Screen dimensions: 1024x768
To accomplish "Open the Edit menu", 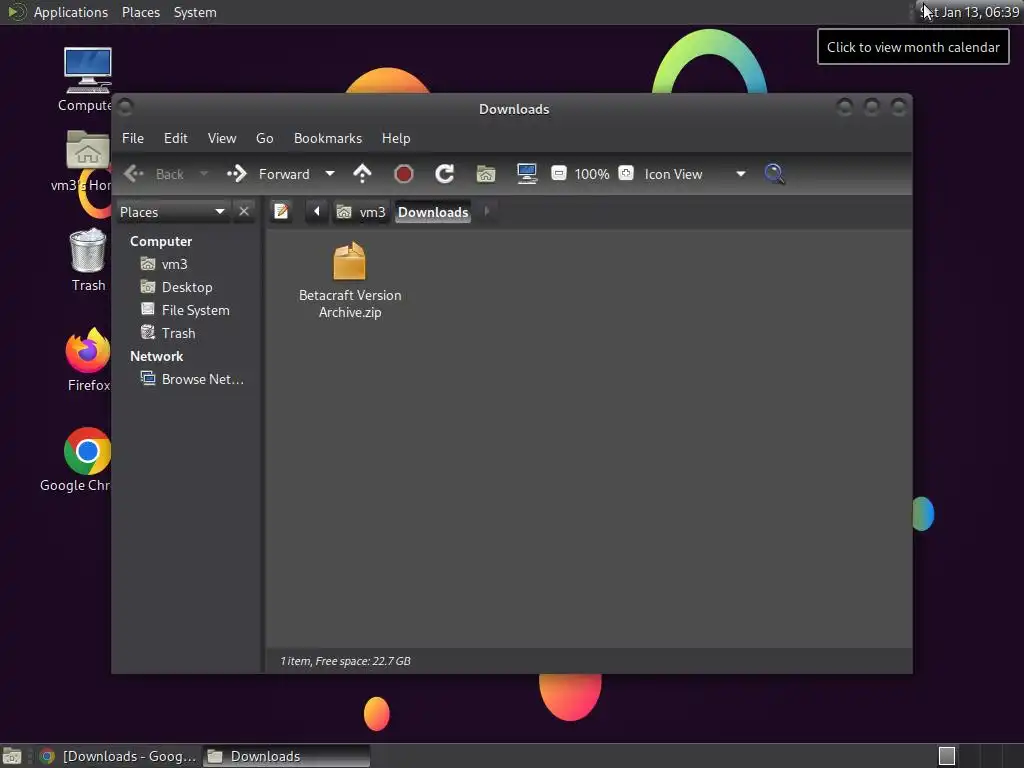I will pyautogui.click(x=175, y=138).
